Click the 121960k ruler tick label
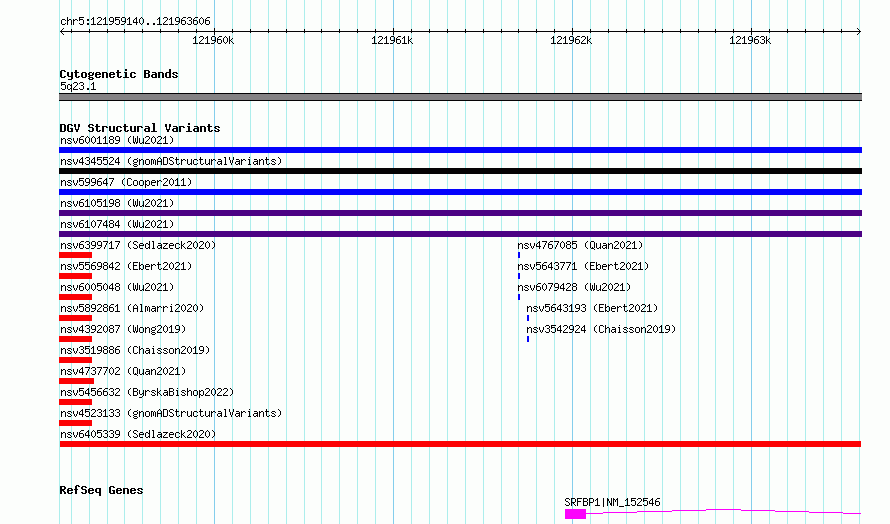This screenshot has height=524, width=890. (x=213, y=40)
